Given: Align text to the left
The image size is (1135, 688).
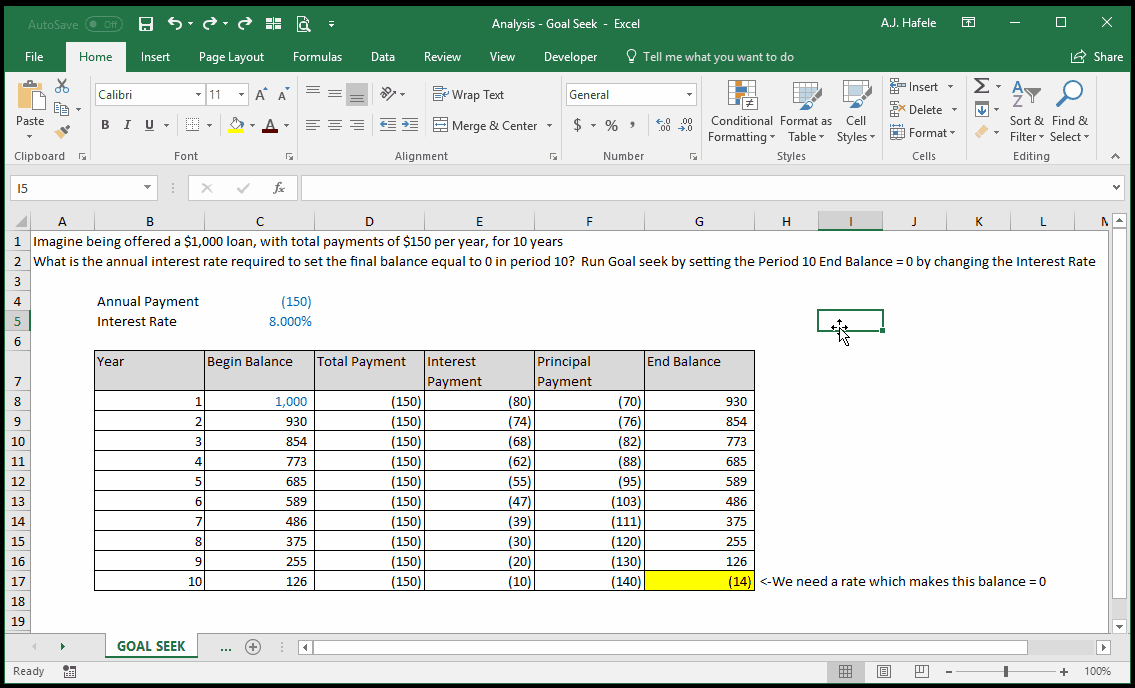Looking at the screenshot, I should pos(313,125).
